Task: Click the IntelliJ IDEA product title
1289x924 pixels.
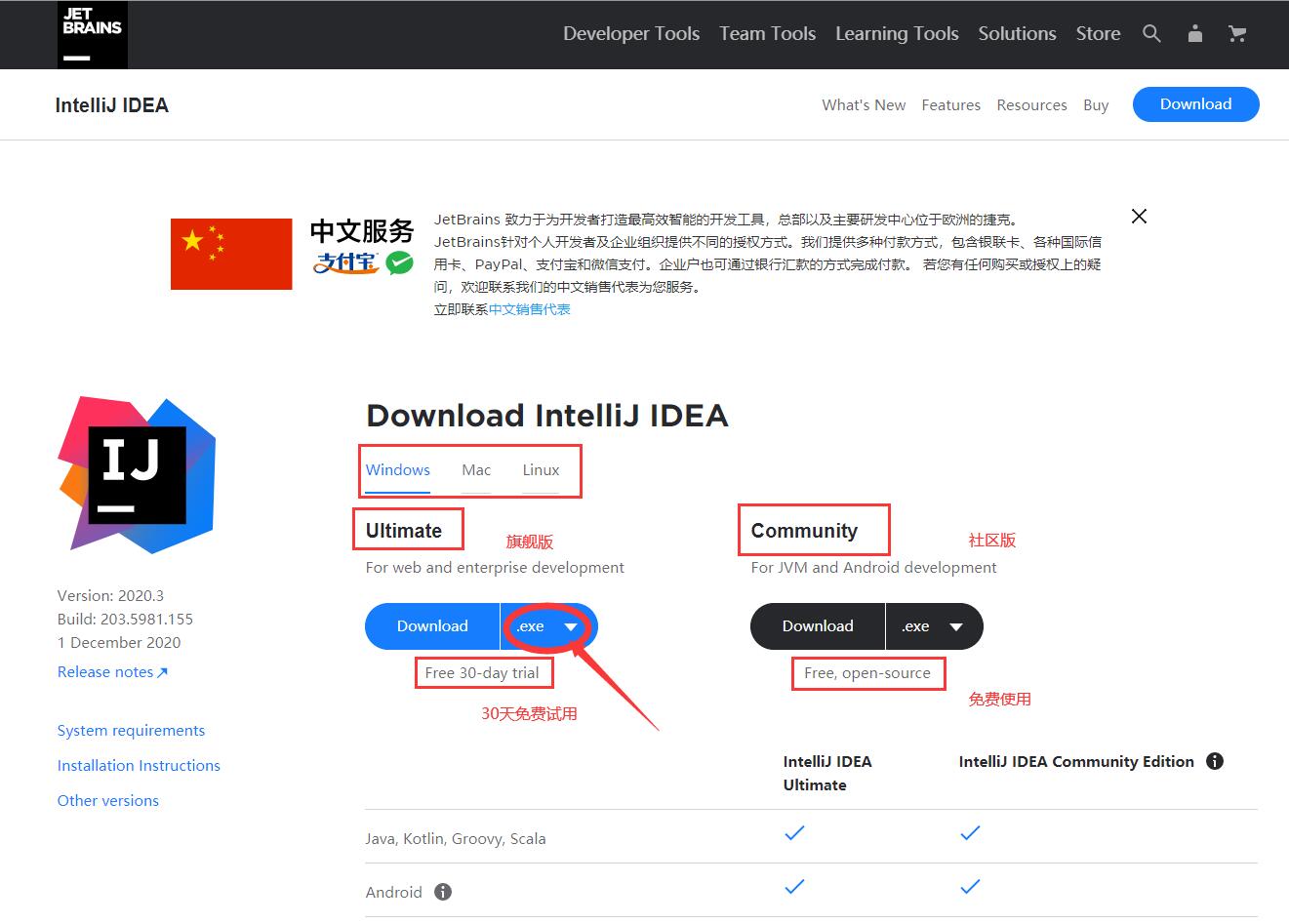Action: tap(112, 105)
